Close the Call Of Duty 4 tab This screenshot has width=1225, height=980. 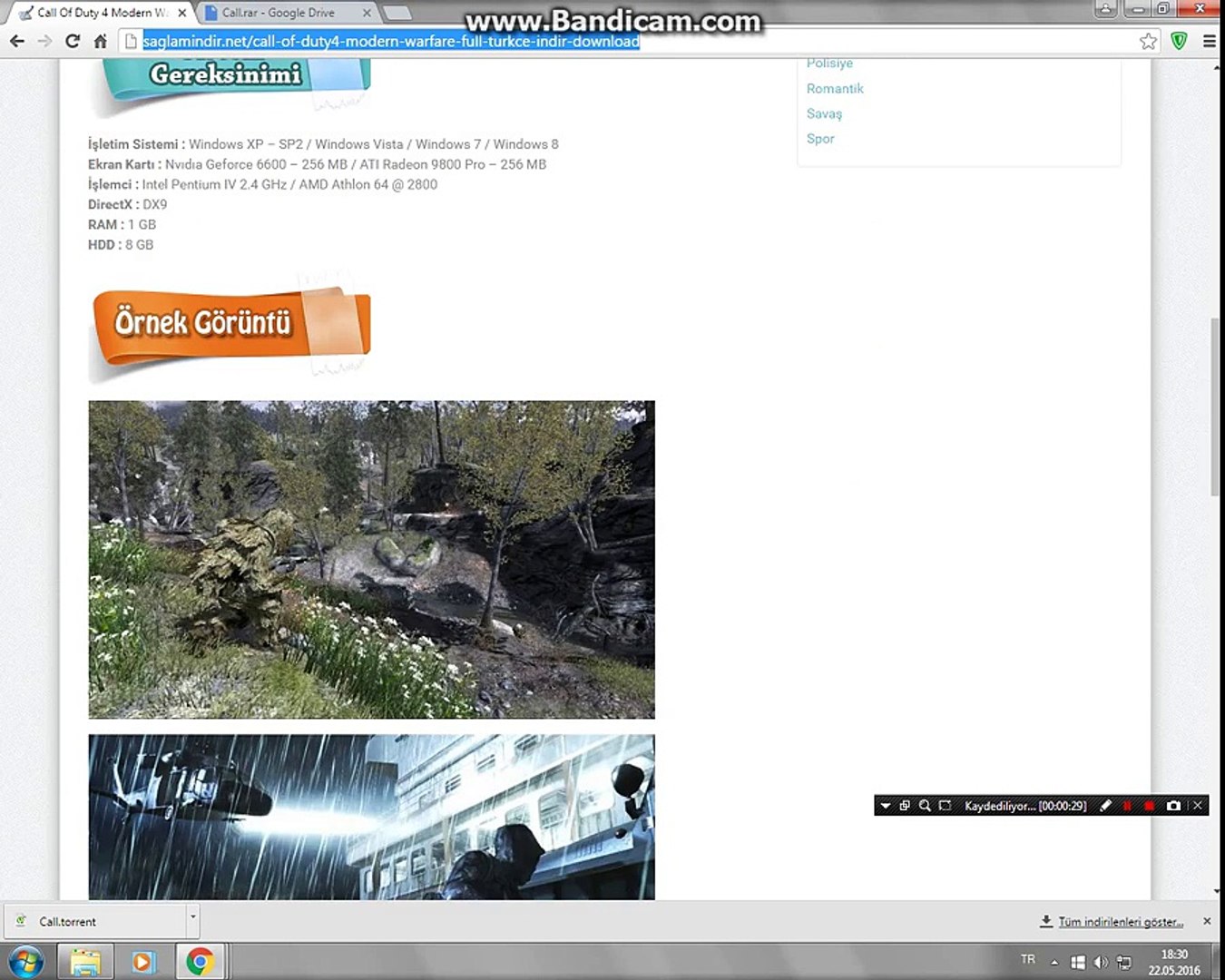(x=182, y=13)
